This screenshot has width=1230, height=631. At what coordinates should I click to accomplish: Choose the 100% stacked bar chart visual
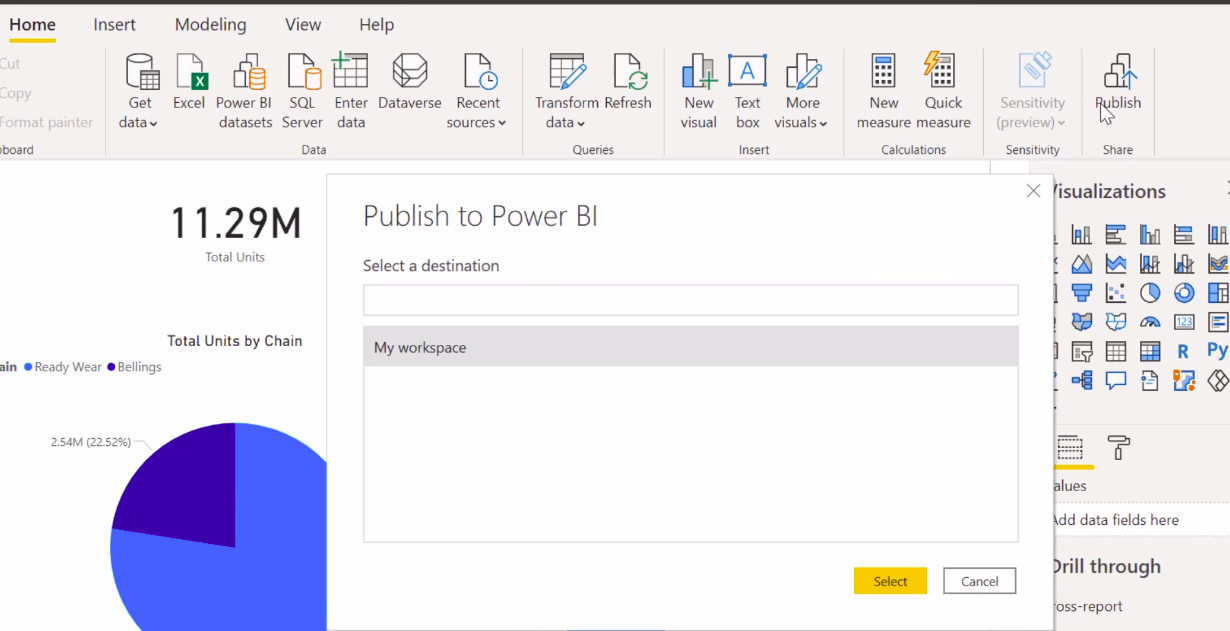[x=1184, y=235]
